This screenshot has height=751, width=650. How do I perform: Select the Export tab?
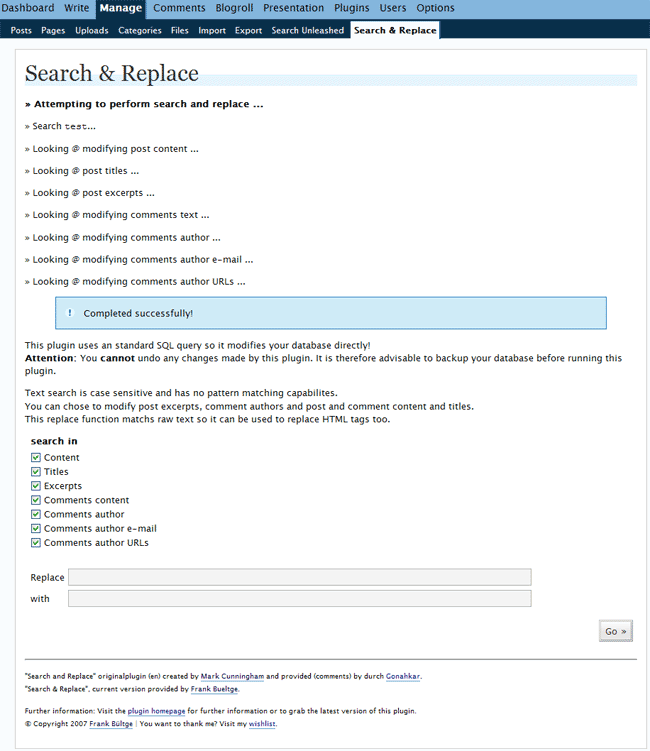248,30
